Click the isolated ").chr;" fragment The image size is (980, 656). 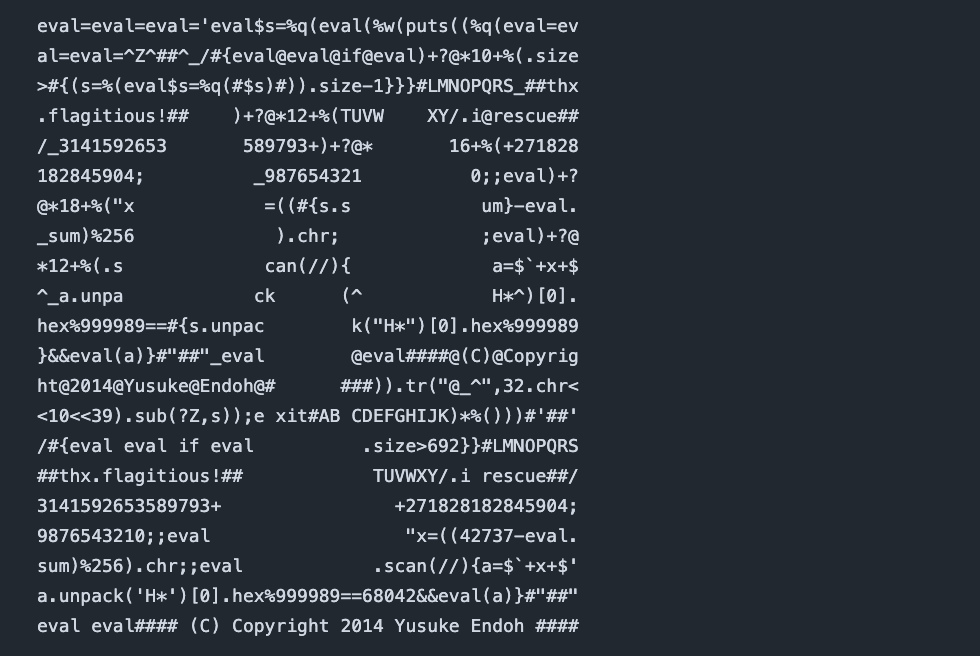point(308,236)
